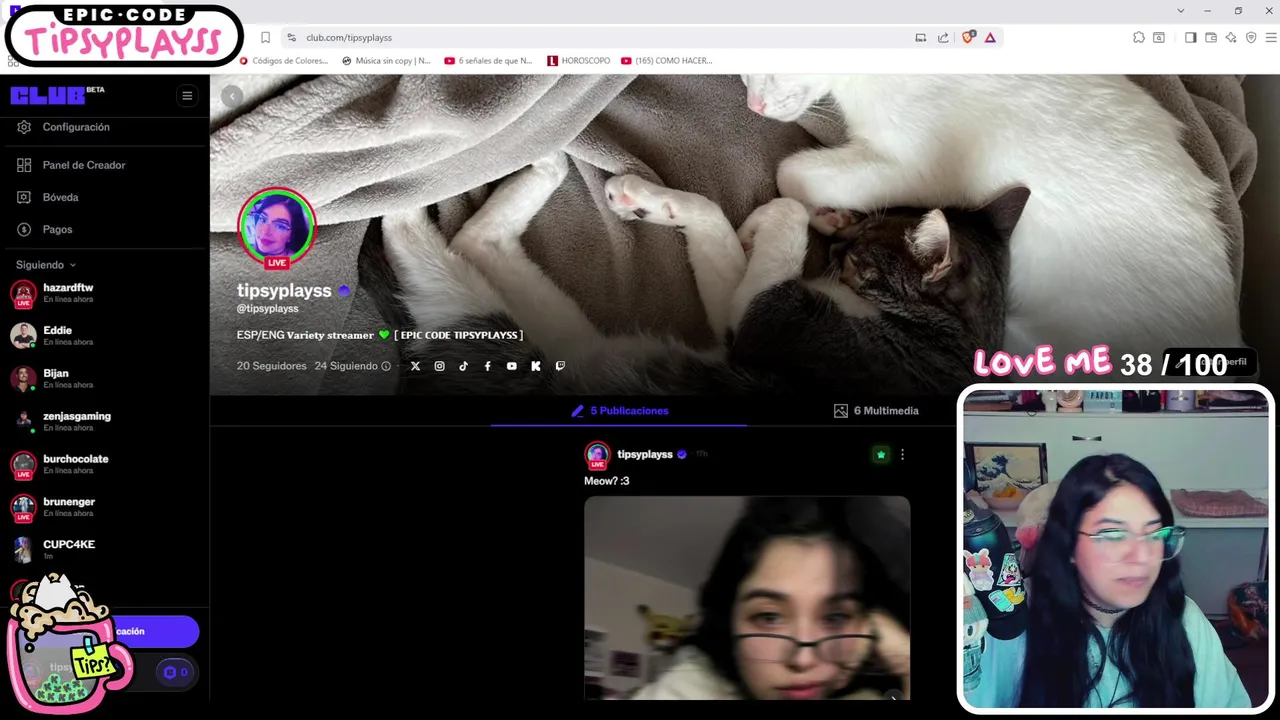Image resolution: width=1280 pixels, height=720 pixels.
Task: Open the Música sin copy bookmark
Action: pos(386,61)
